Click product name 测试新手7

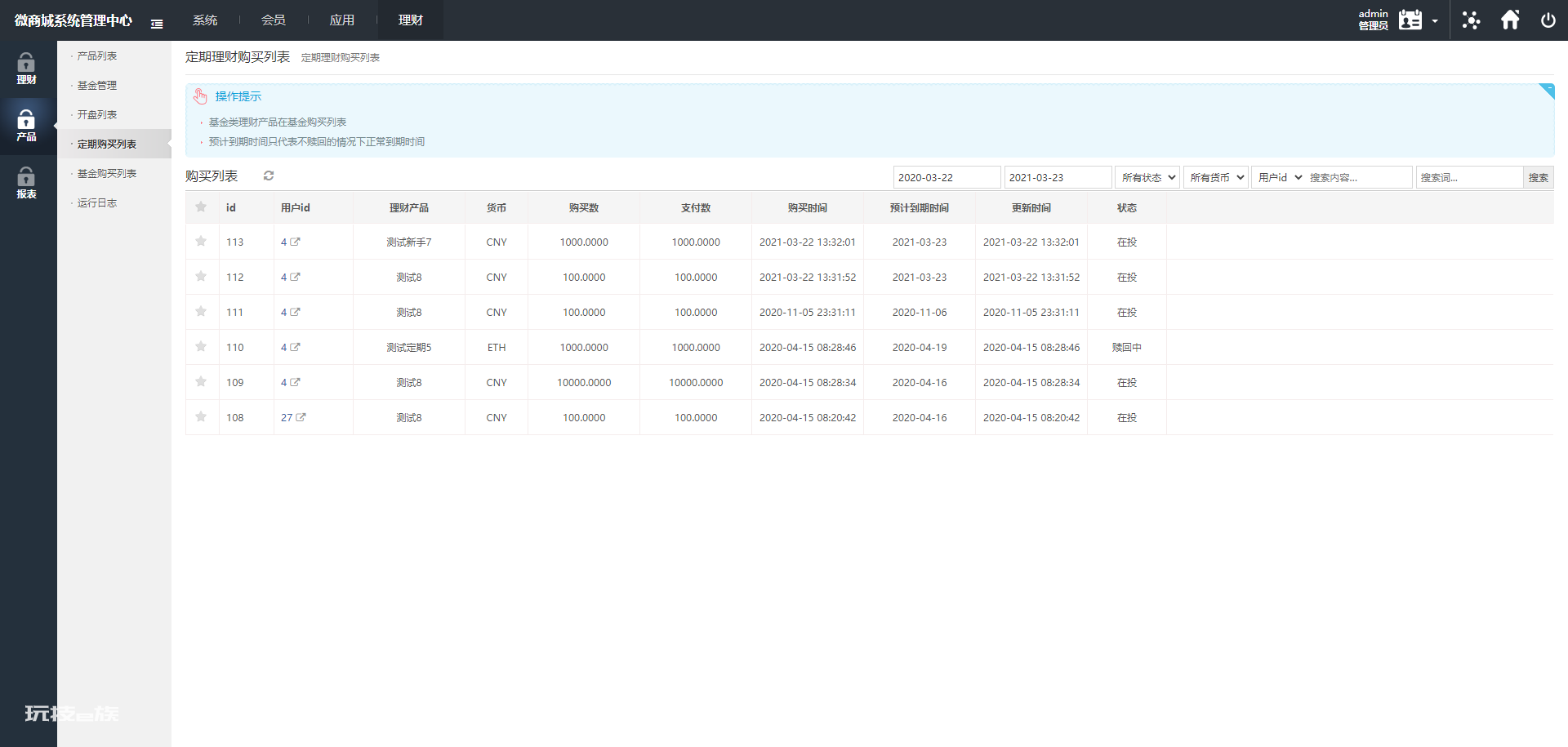[x=409, y=242]
